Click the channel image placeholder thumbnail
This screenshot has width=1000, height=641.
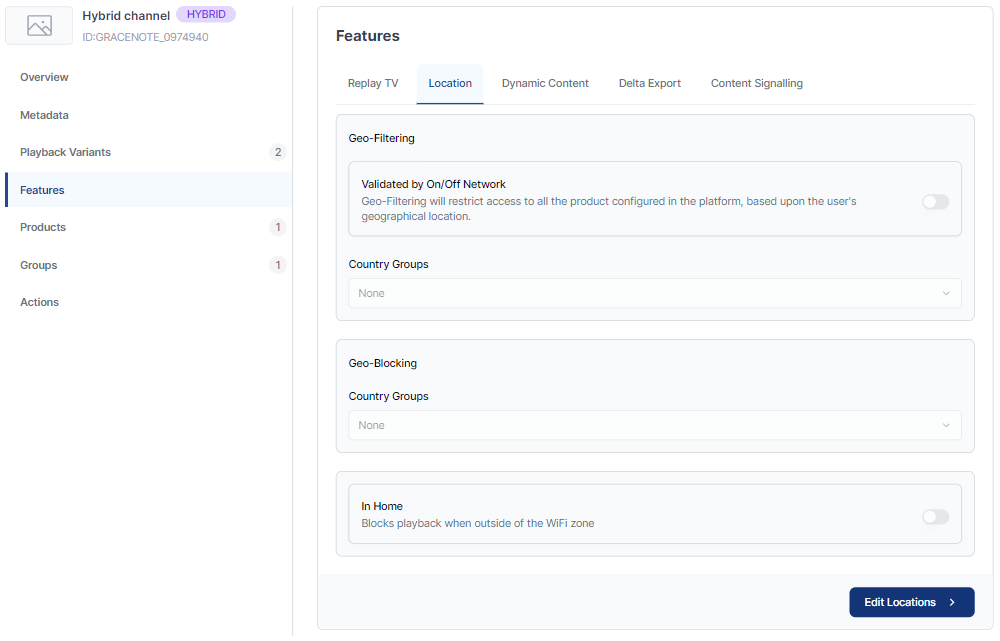[39, 26]
